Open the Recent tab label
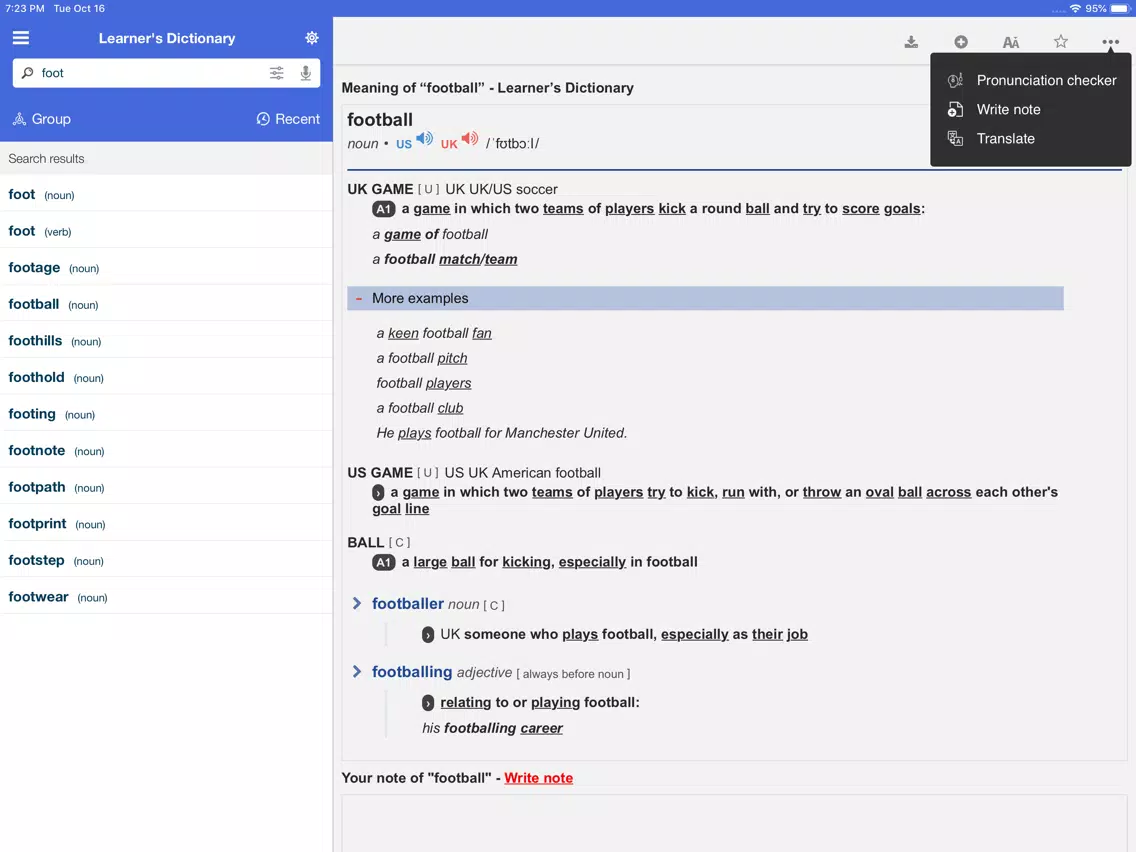 click(x=297, y=119)
